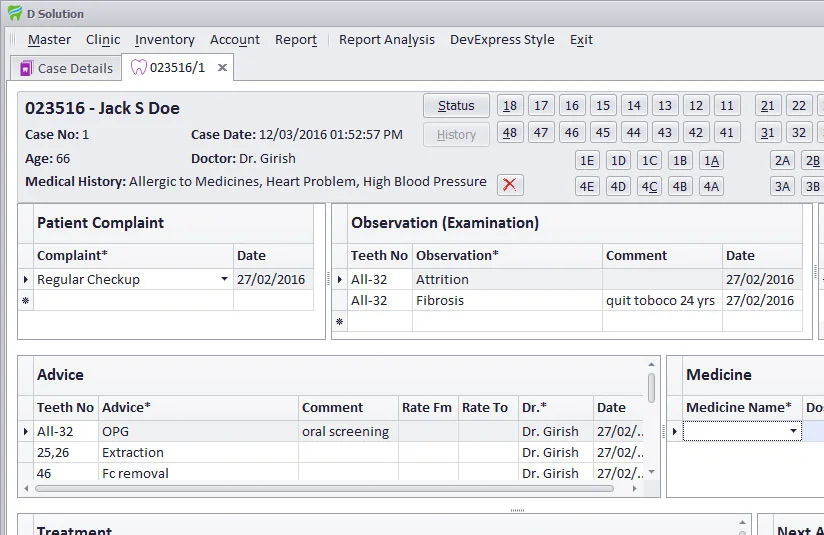Click the D Solution app logo icon
This screenshot has width=824, height=535.
pos(14,13)
